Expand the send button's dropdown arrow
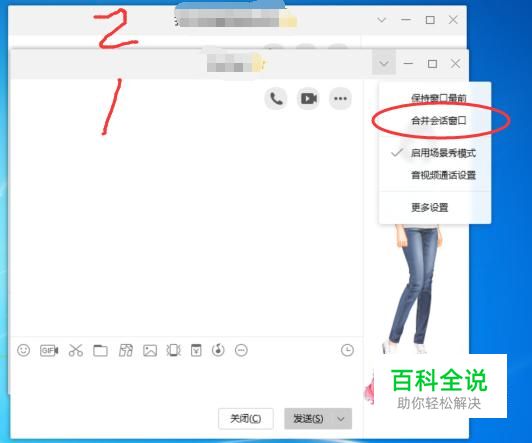Screen dimensions: 532x443 (x=341, y=419)
